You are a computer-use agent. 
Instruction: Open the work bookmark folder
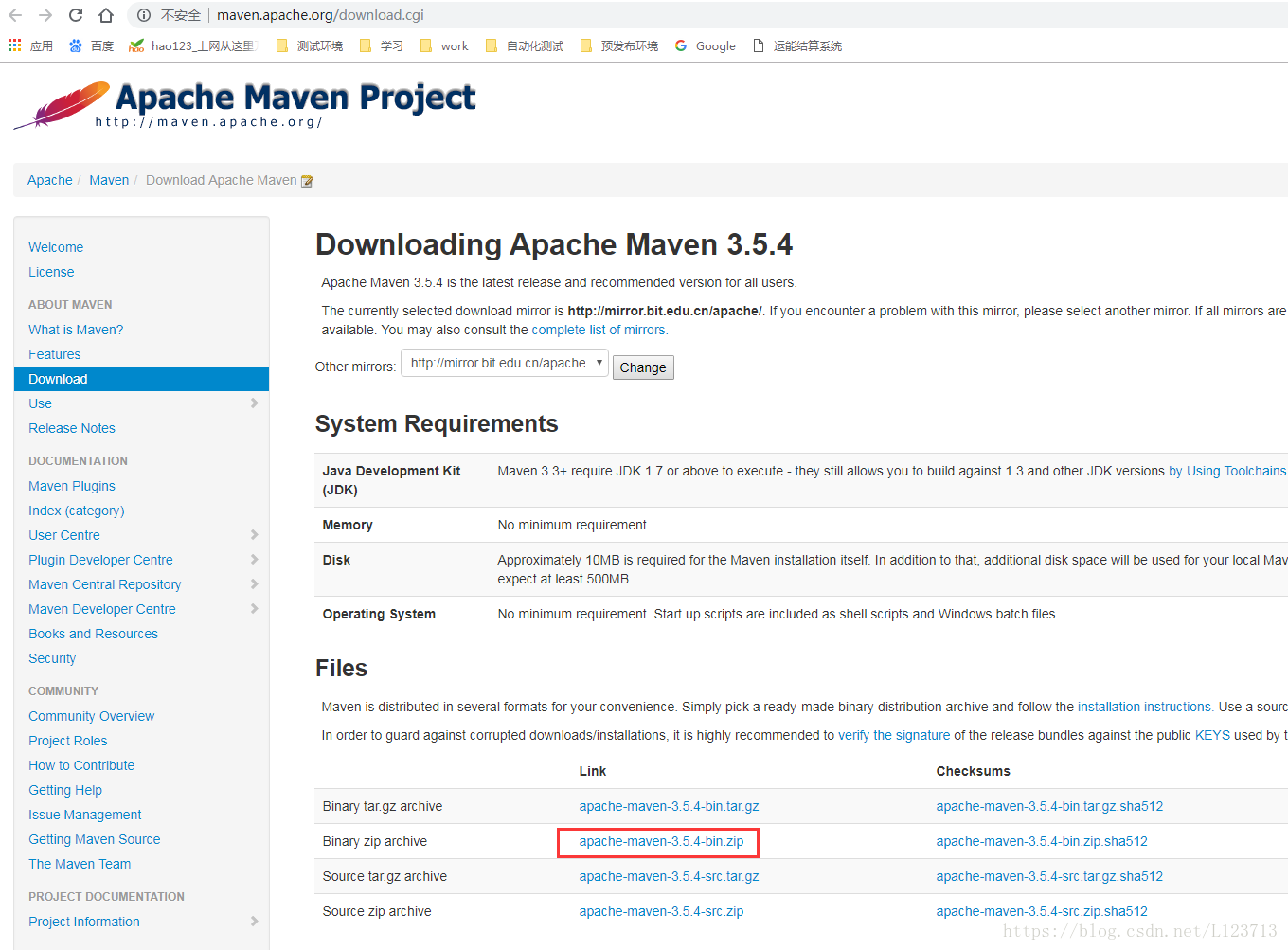(443, 45)
